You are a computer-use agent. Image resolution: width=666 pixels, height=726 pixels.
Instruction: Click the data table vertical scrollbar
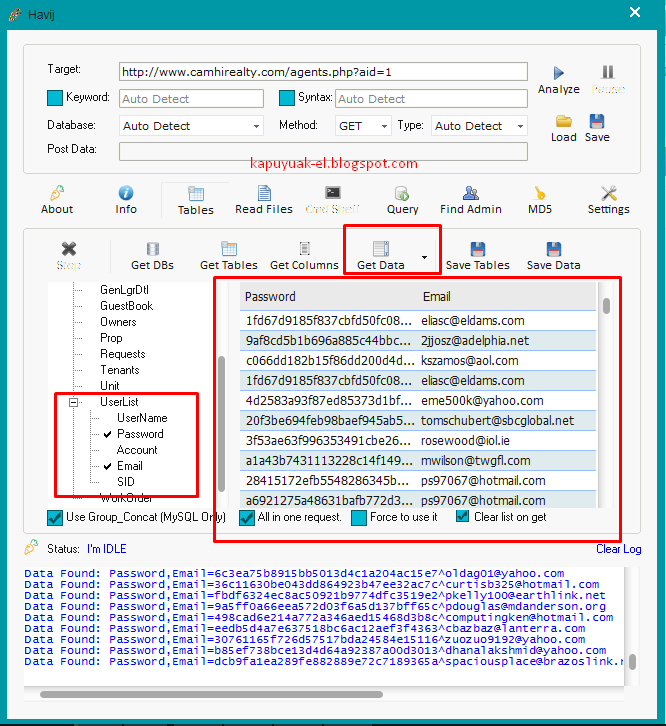click(x=606, y=306)
